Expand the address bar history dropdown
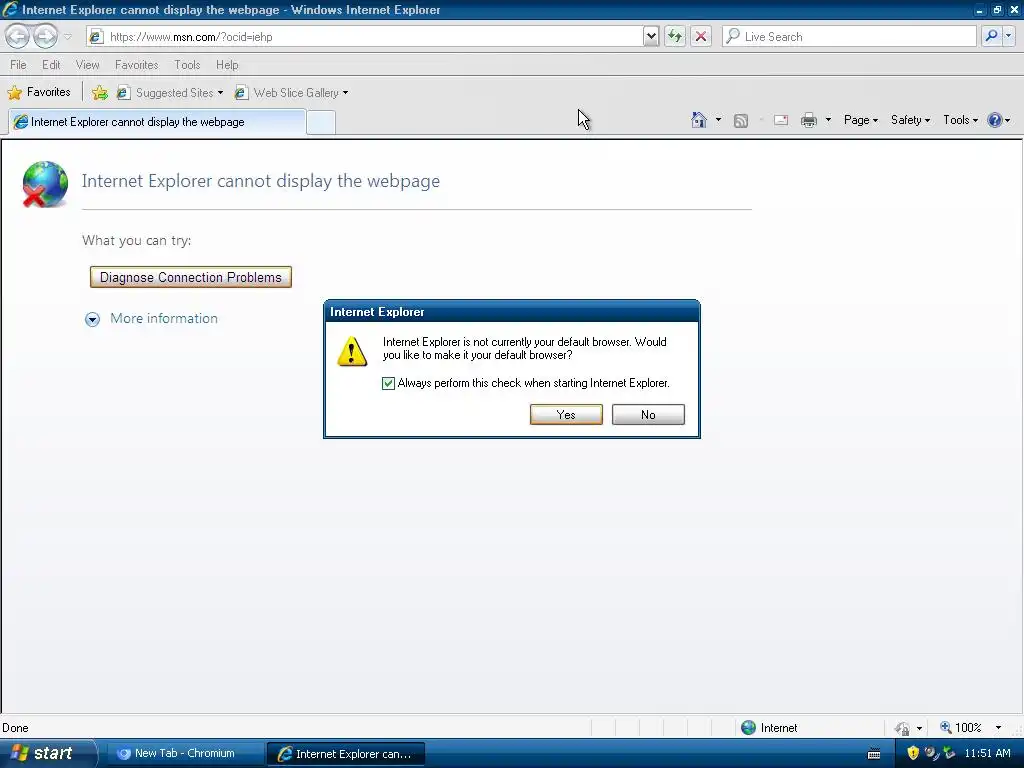Screen dimensions: 1024x768 pos(650,37)
